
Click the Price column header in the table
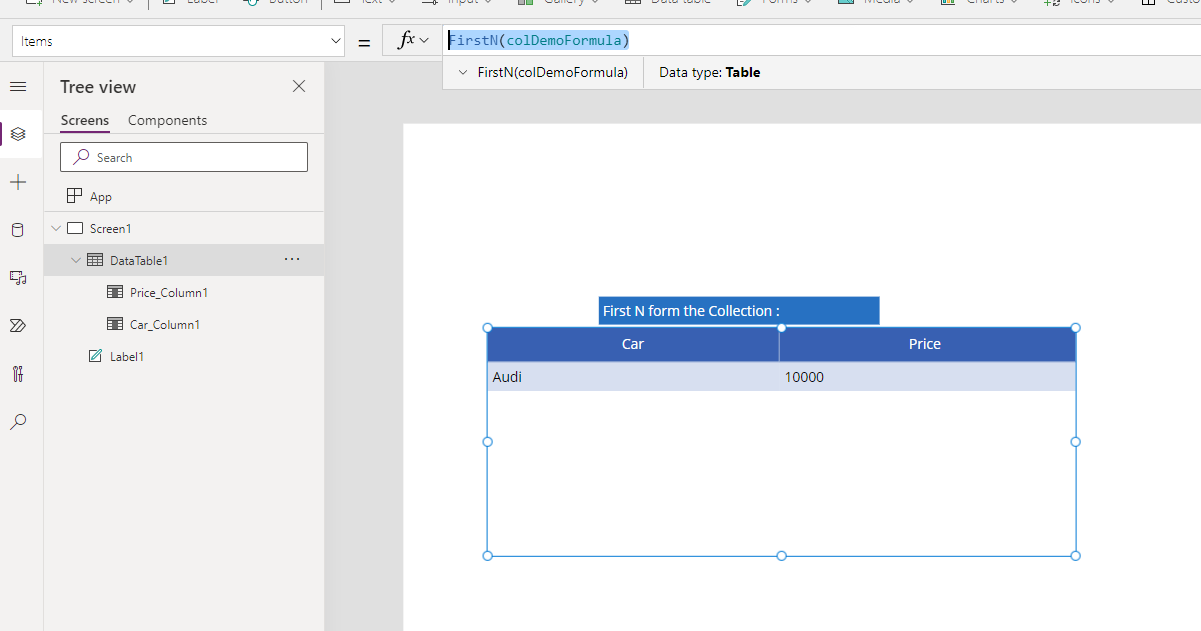click(927, 344)
